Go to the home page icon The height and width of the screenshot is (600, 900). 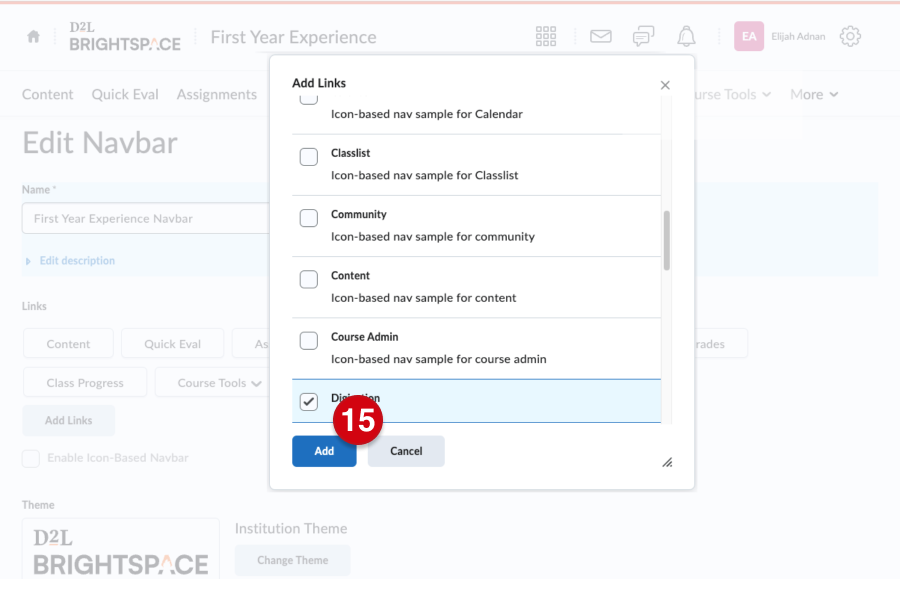(x=33, y=37)
